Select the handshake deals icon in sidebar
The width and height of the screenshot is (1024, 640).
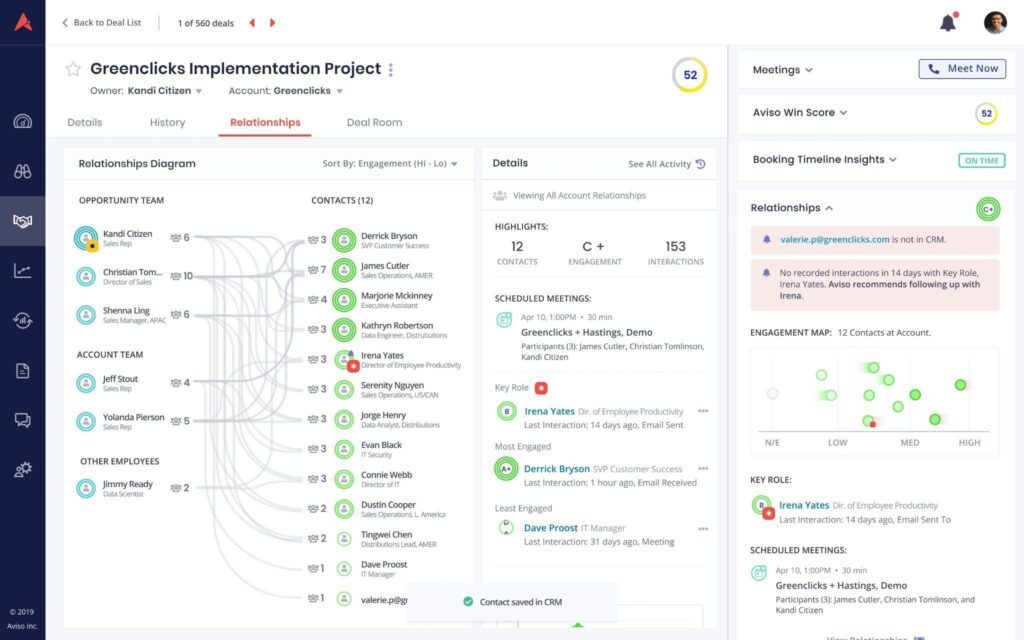[23, 221]
